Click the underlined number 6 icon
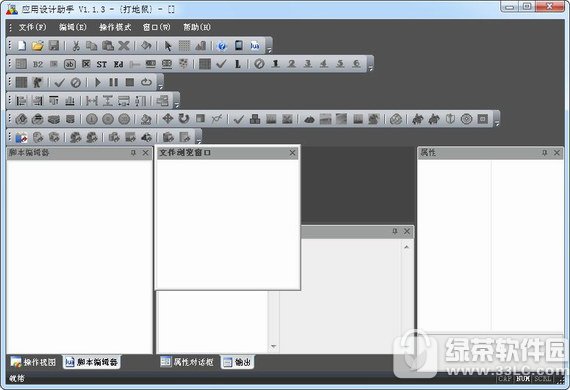This screenshot has height=390, width=570. (x=357, y=64)
